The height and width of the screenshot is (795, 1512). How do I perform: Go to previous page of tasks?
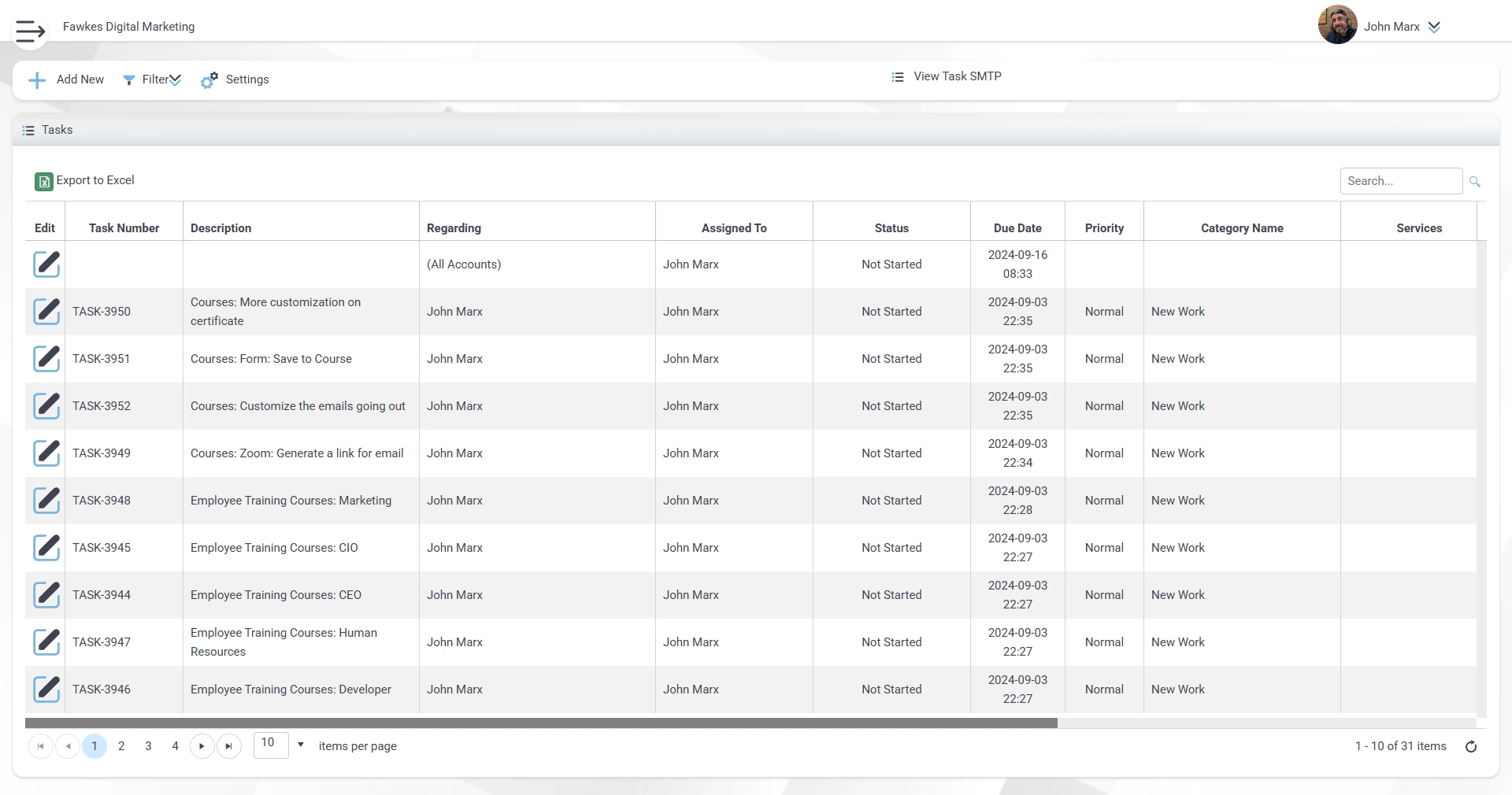click(x=68, y=746)
